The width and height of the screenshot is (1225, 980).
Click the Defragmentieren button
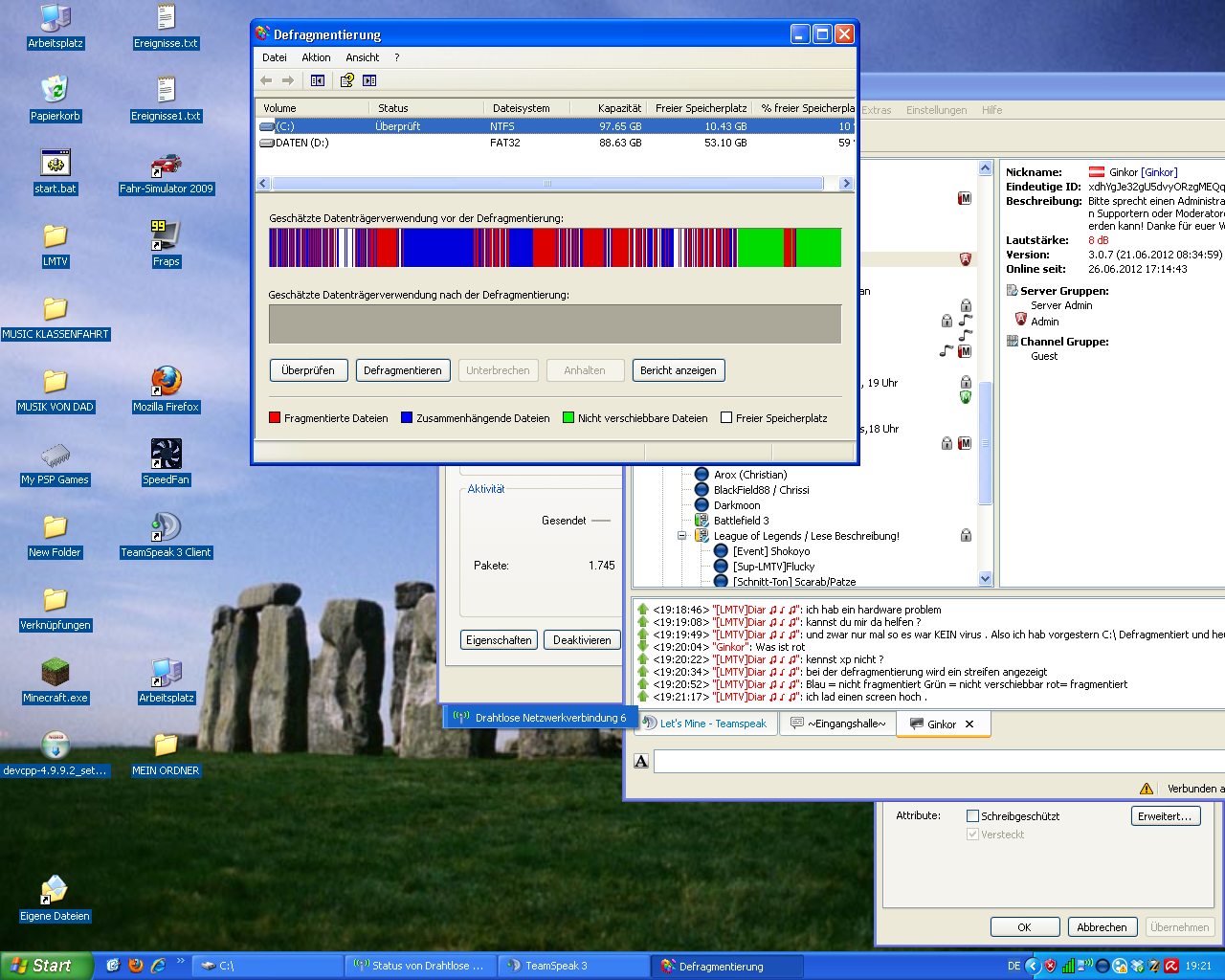[402, 370]
